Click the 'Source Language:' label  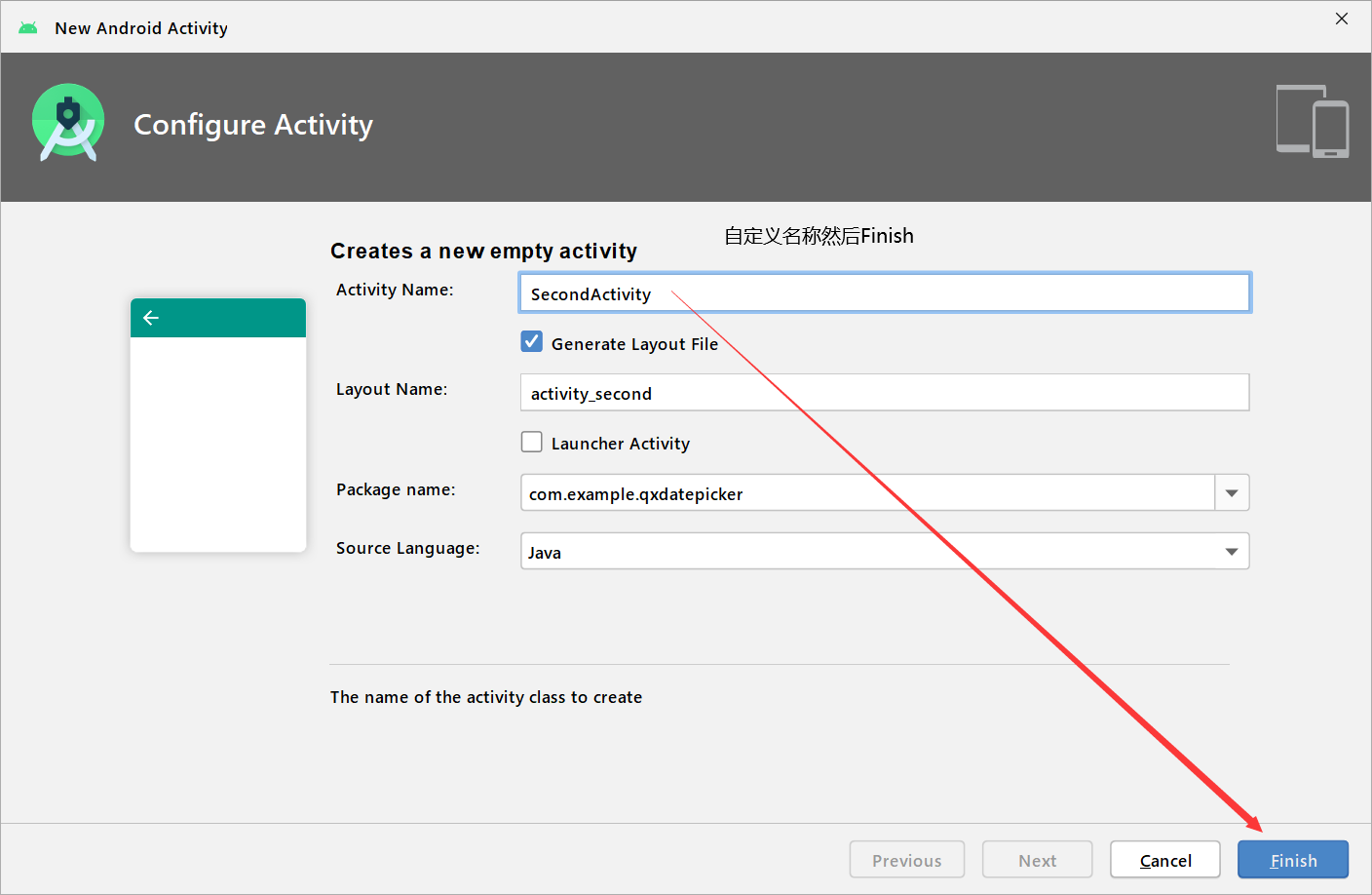pos(408,548)
